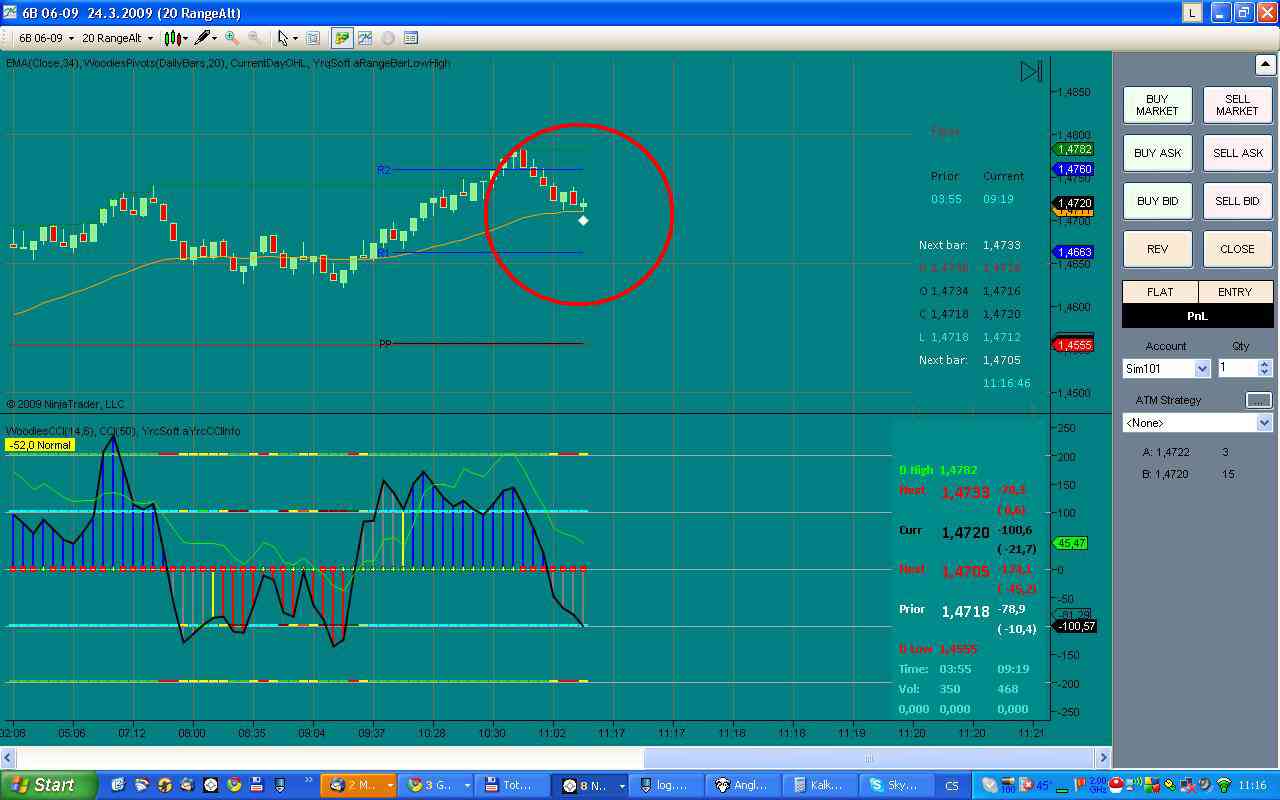Click the SELL ASK button
The height and width of the screenshot is (800, 1280).
(x=1237, y=153)
